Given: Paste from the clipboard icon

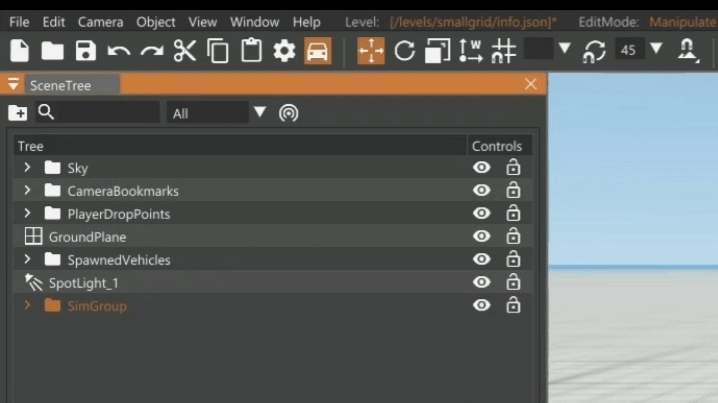Looking at the screenshot, I should [x=251, y=50].
